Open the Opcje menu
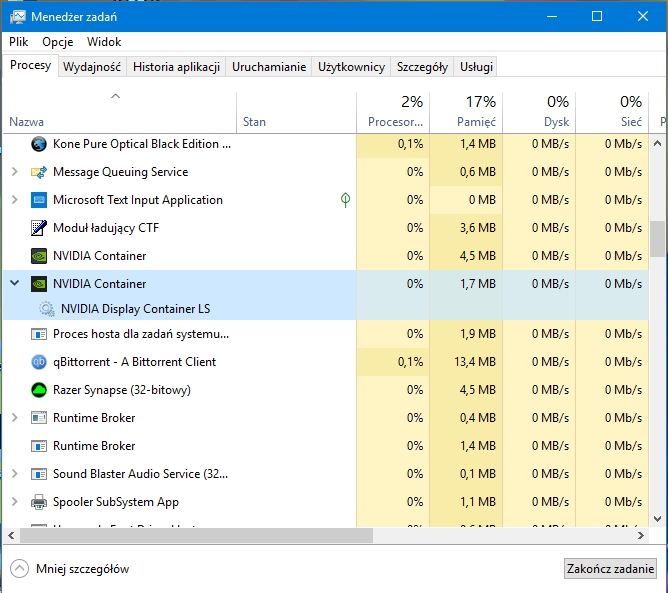This screenshot has width=668, height=593. (x=58, y=42)
